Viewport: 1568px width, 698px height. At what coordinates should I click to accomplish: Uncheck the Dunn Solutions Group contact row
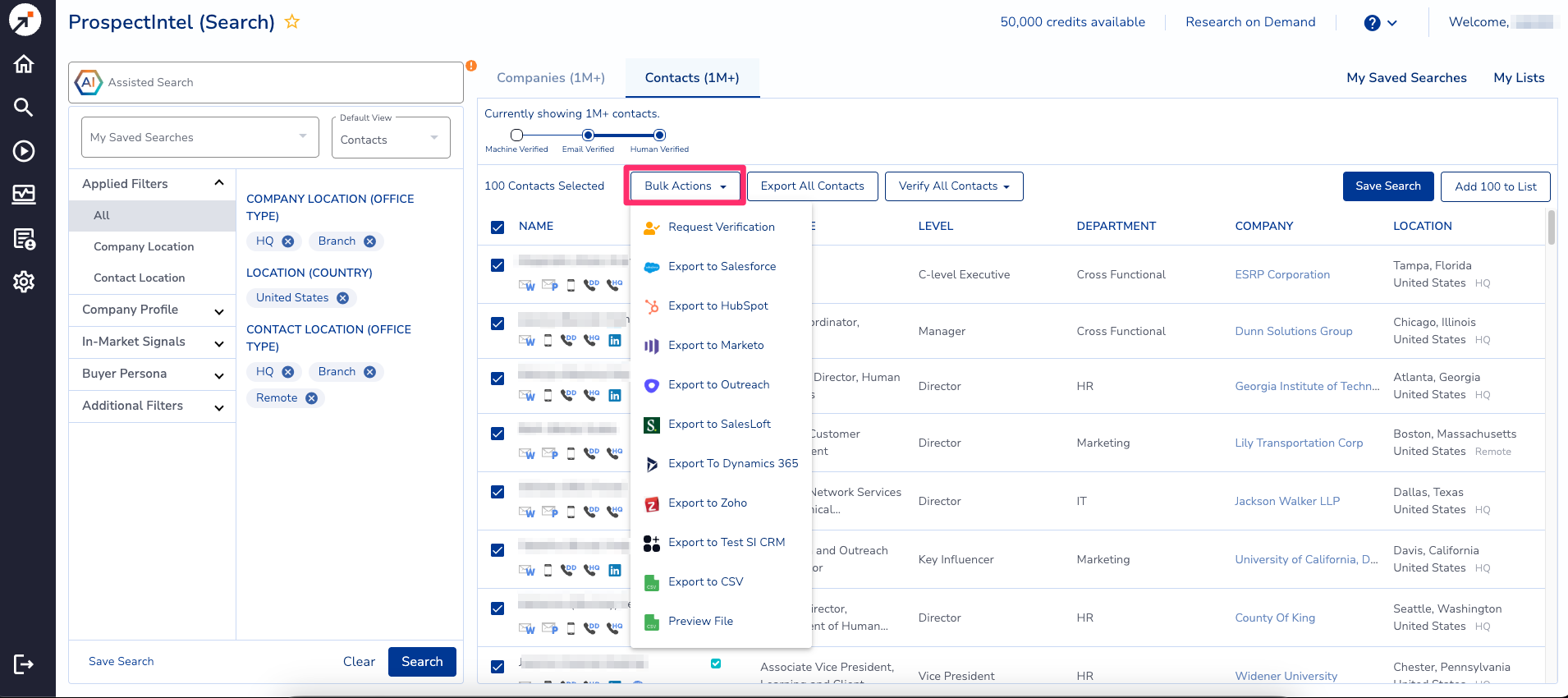point(497,324)
